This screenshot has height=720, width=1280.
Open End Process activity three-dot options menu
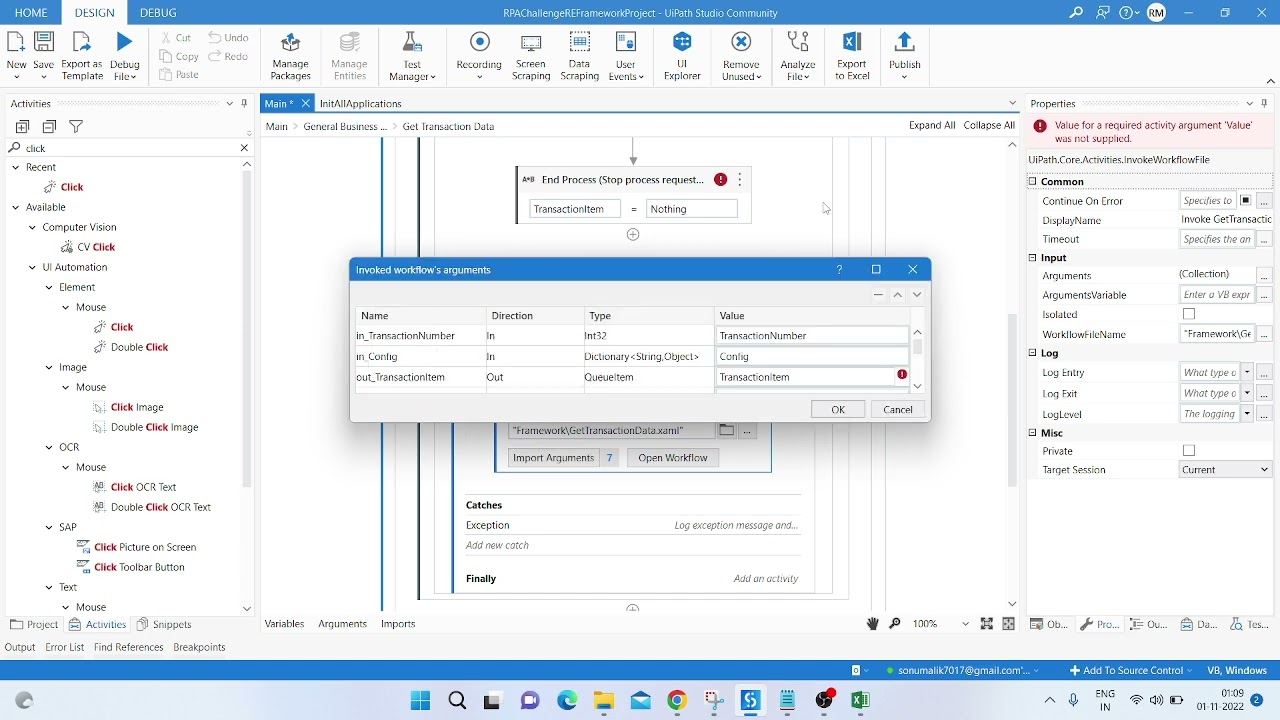[740, 180]
